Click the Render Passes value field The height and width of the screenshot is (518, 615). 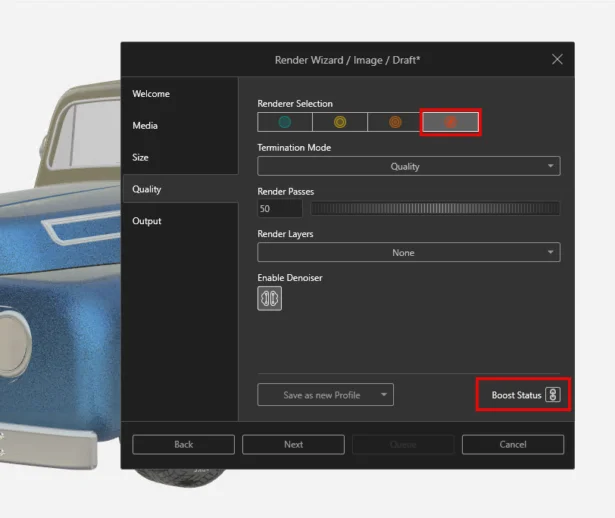coord(280,209)
